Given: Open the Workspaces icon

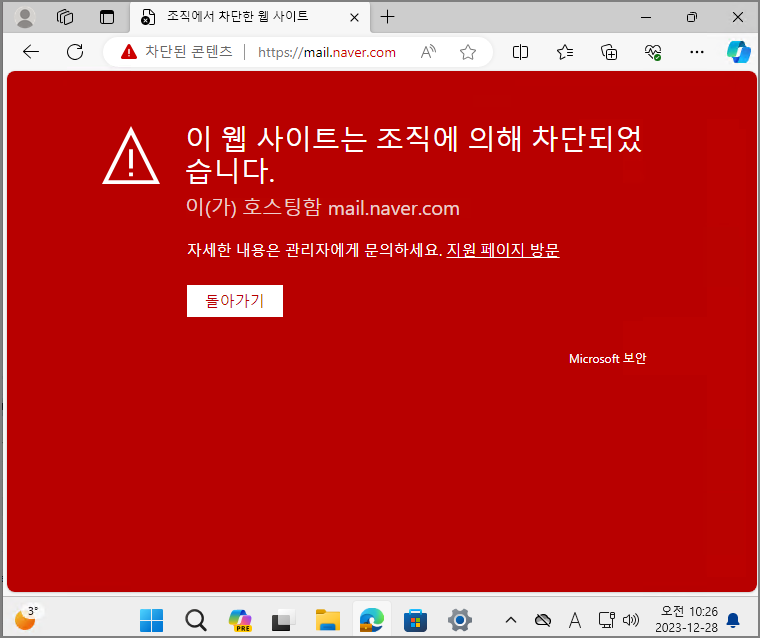Looking at the screenshot, I should point(65,17).
